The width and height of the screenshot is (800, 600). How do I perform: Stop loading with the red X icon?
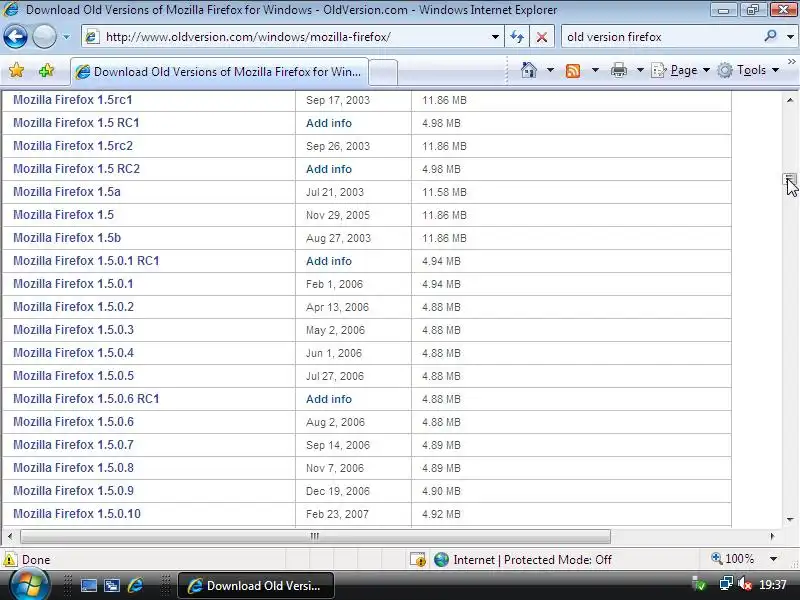(x=542, y=37)
